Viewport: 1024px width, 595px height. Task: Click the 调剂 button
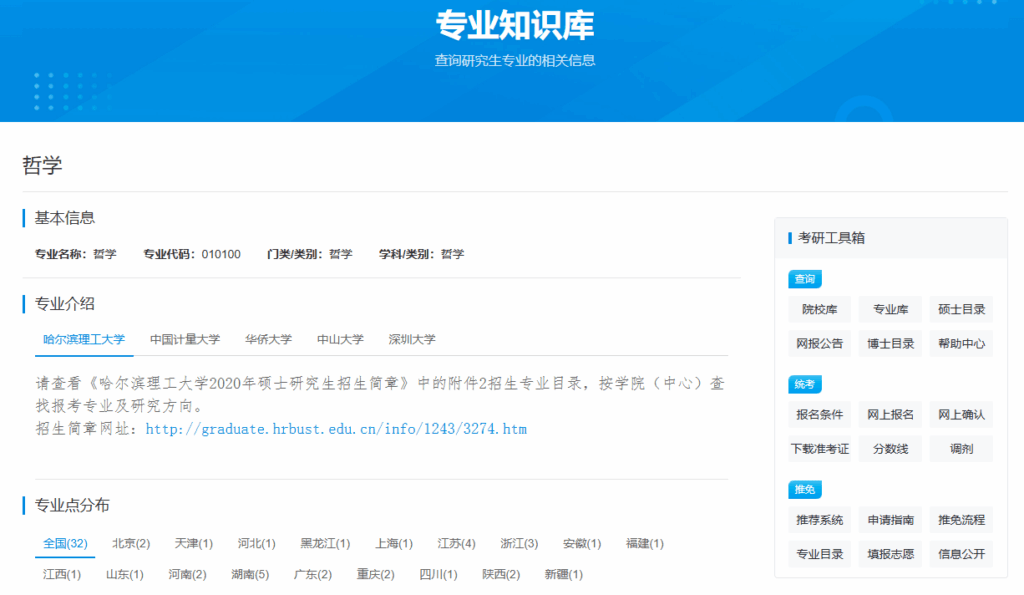(x=961, y=449)
